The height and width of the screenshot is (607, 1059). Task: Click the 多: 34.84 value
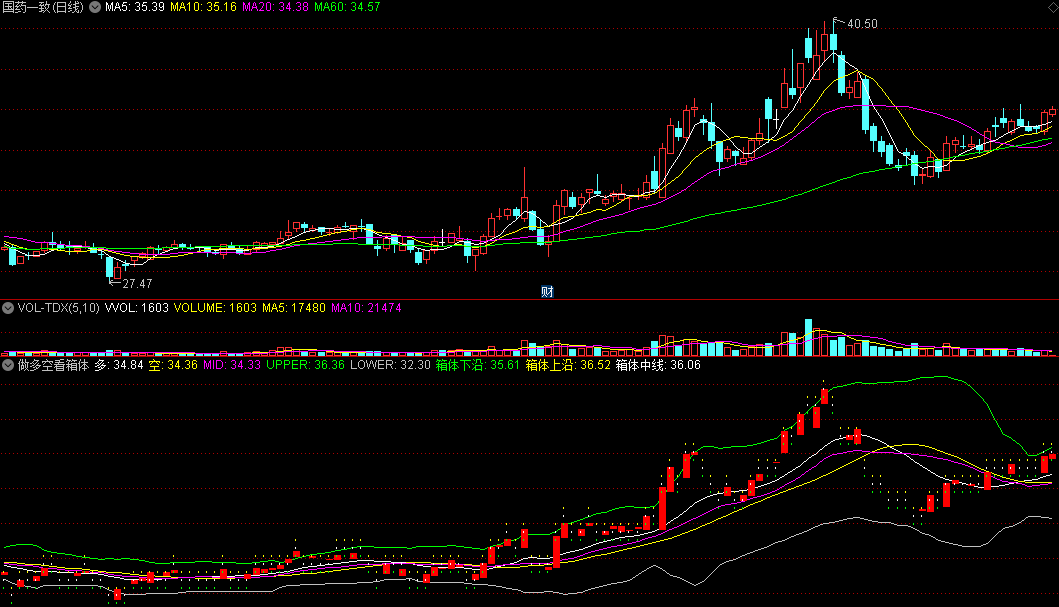tap(119, 365)
